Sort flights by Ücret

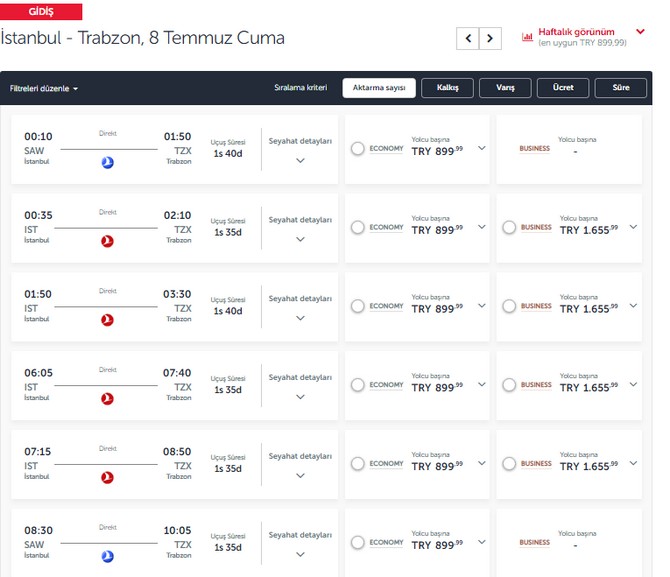[563, 88]
